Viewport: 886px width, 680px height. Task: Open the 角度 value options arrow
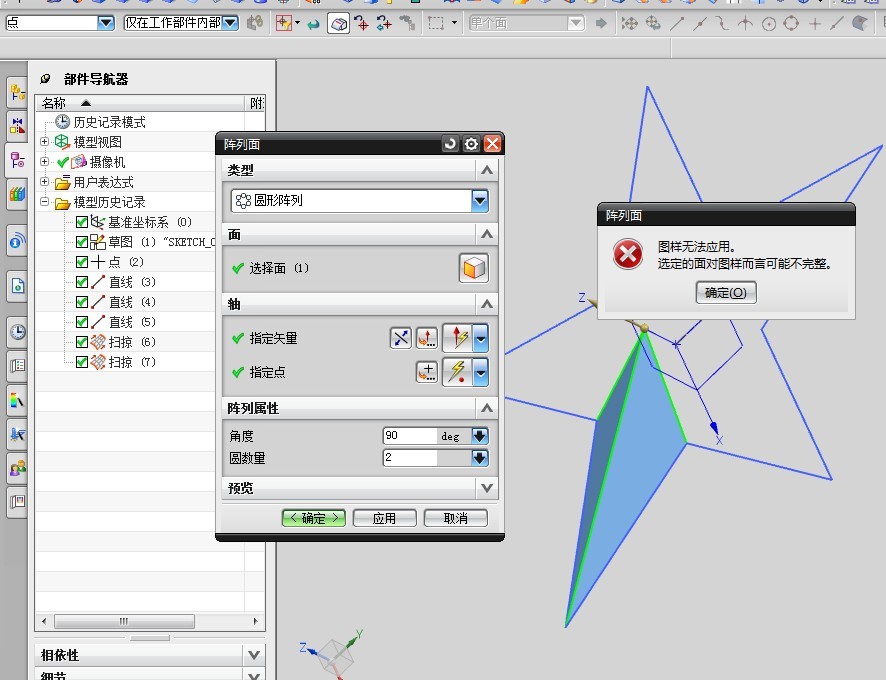pos(480,436)
